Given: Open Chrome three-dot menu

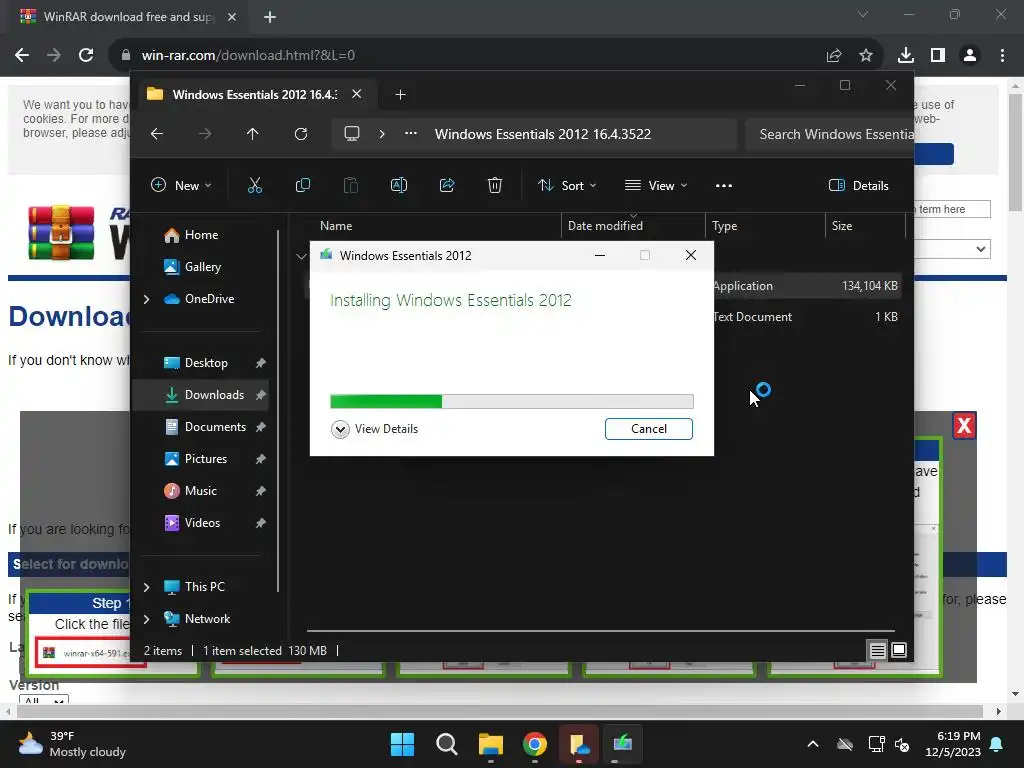Looking at the screenshot, I should pos(1002,56).
